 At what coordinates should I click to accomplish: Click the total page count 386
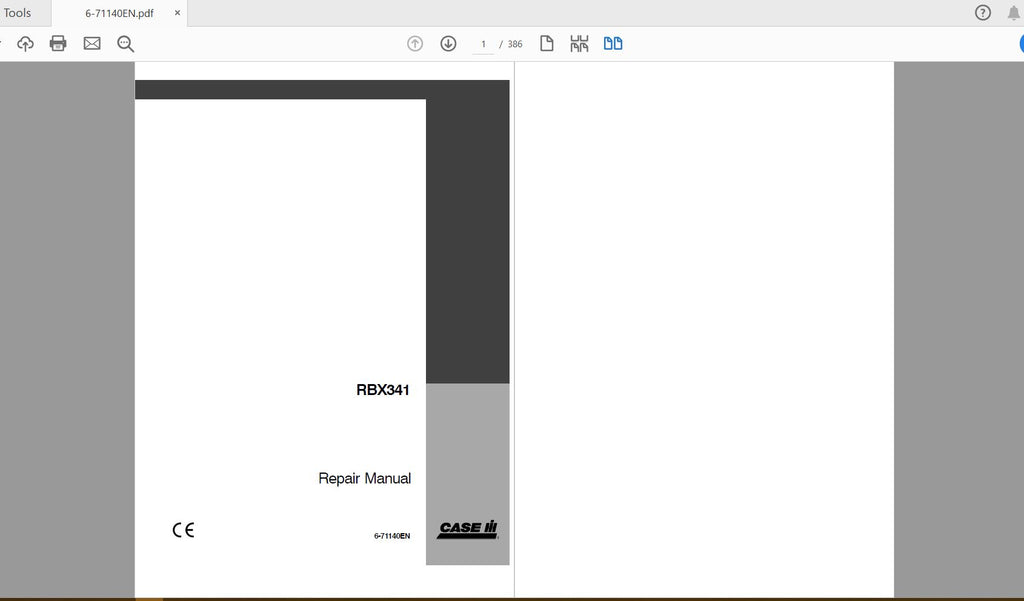[x=515, y=44]
